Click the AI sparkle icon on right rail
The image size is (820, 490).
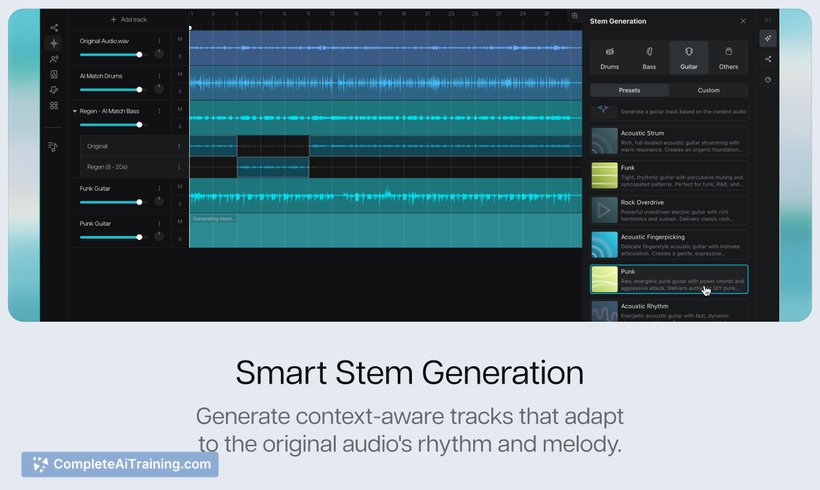[x=768, y=39]
